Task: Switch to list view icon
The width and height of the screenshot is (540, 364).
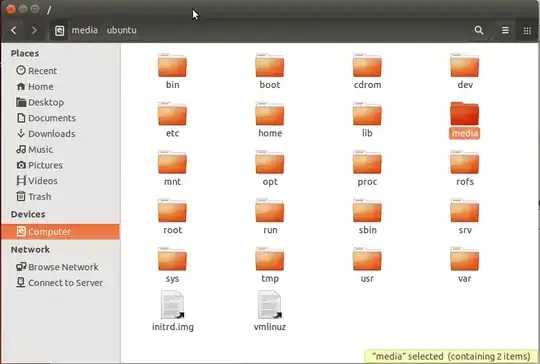Action: coord(505,30)
